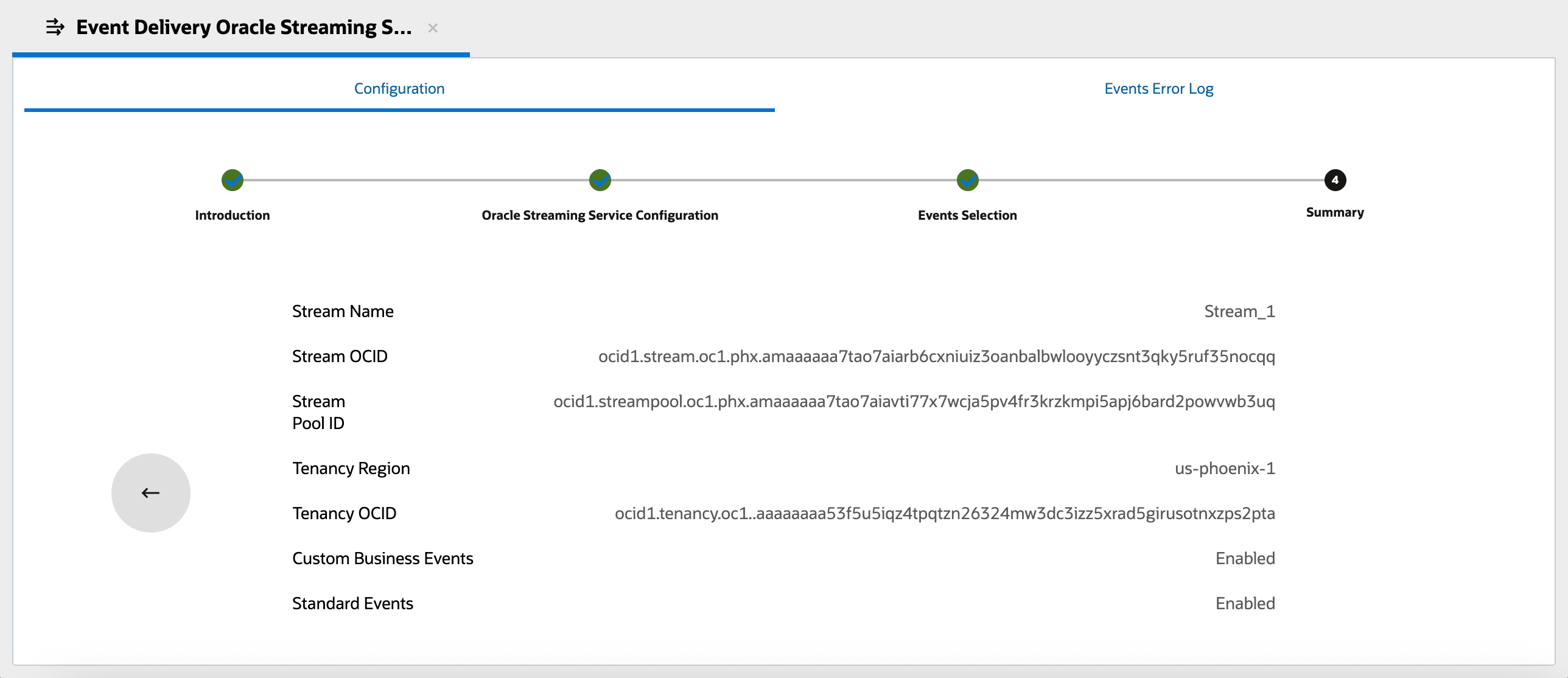Select the Stream_1 stream name value
1568x678 pixels.
point(1239,311)
